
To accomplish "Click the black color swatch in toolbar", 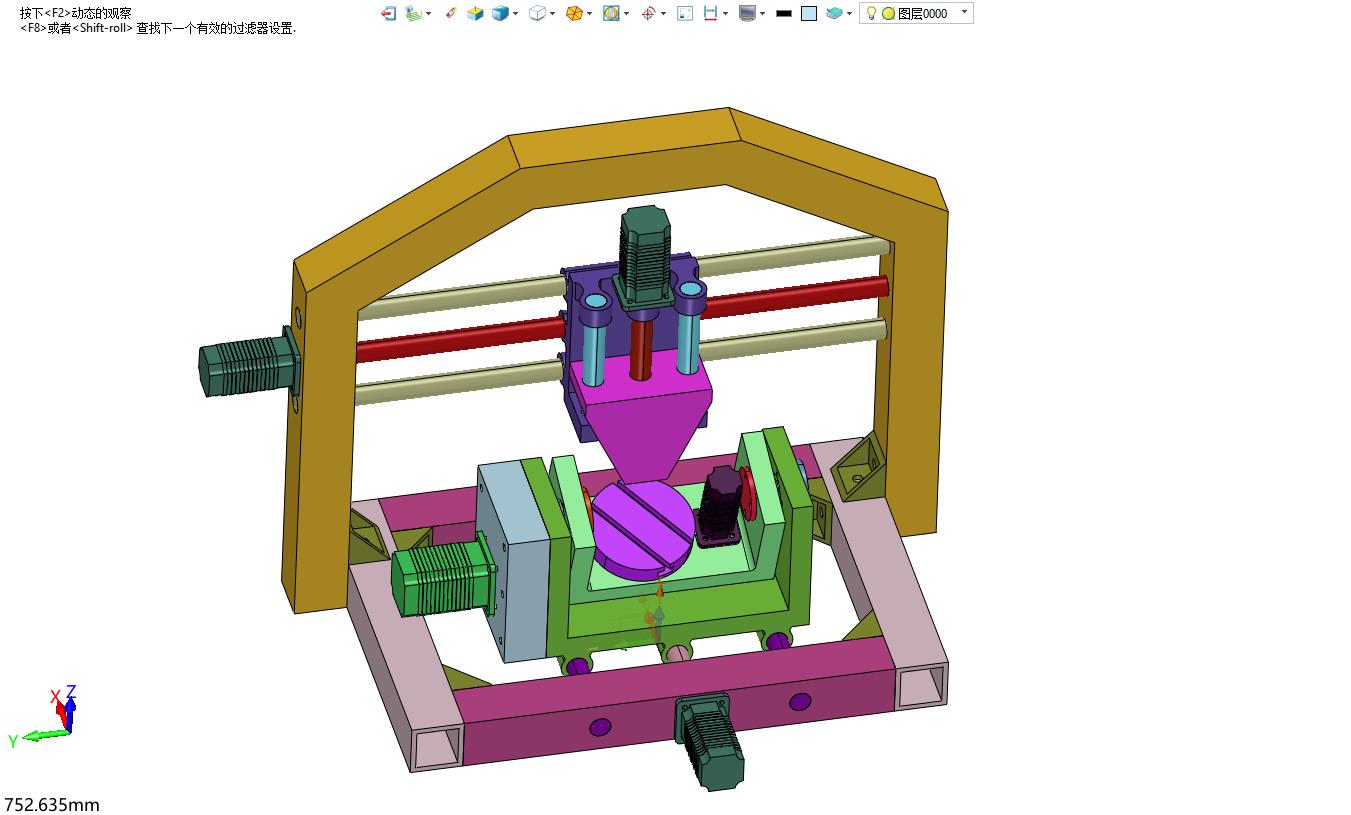I will [784, 14].
